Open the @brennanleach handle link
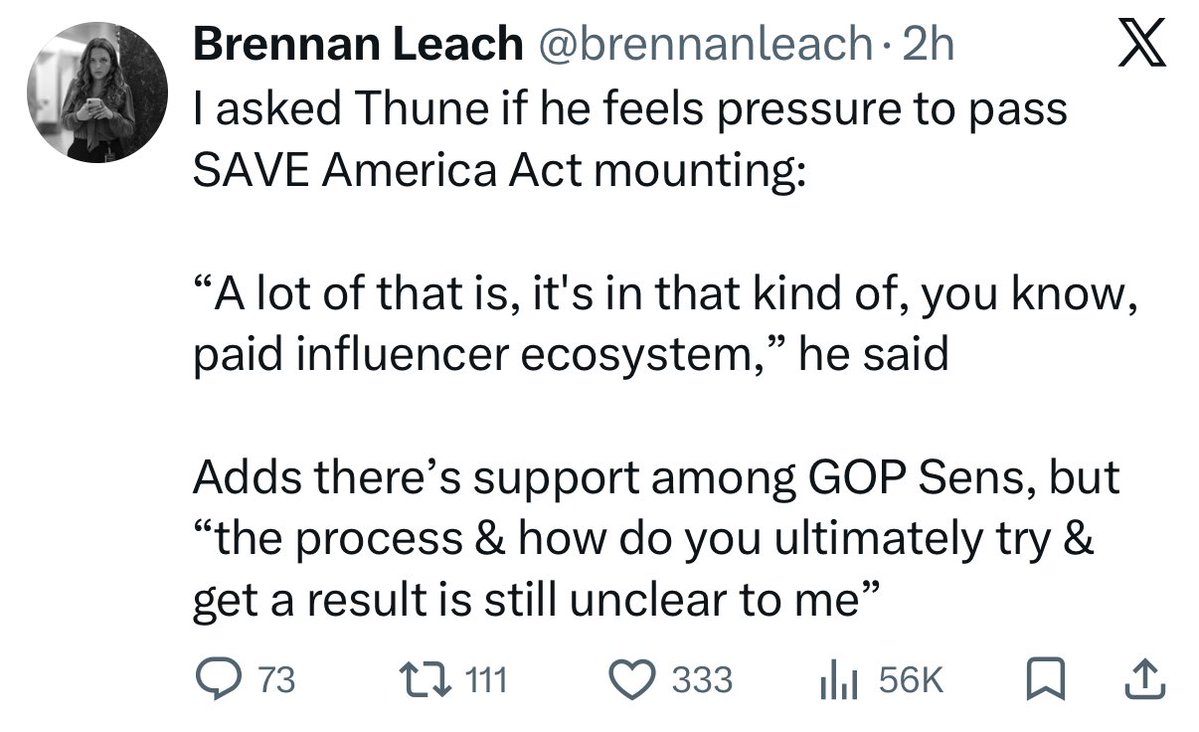Screen dimensions: 1199x732 click(707, 44)
